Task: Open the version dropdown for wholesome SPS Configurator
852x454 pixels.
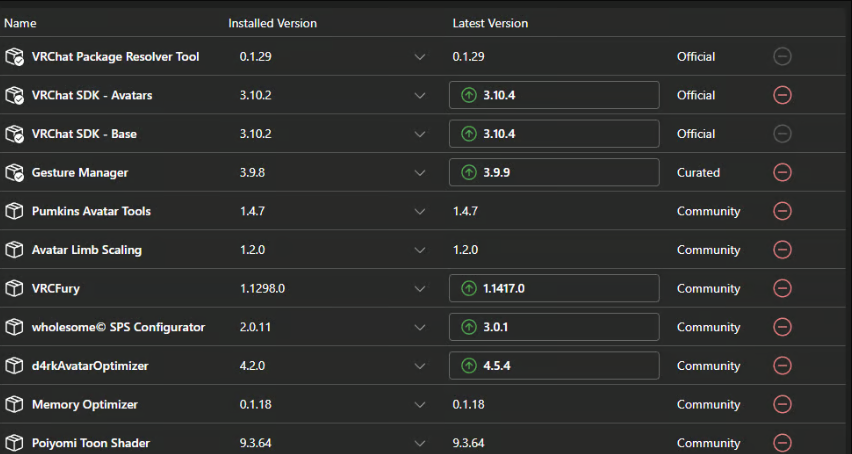Action: pos(420,327)
